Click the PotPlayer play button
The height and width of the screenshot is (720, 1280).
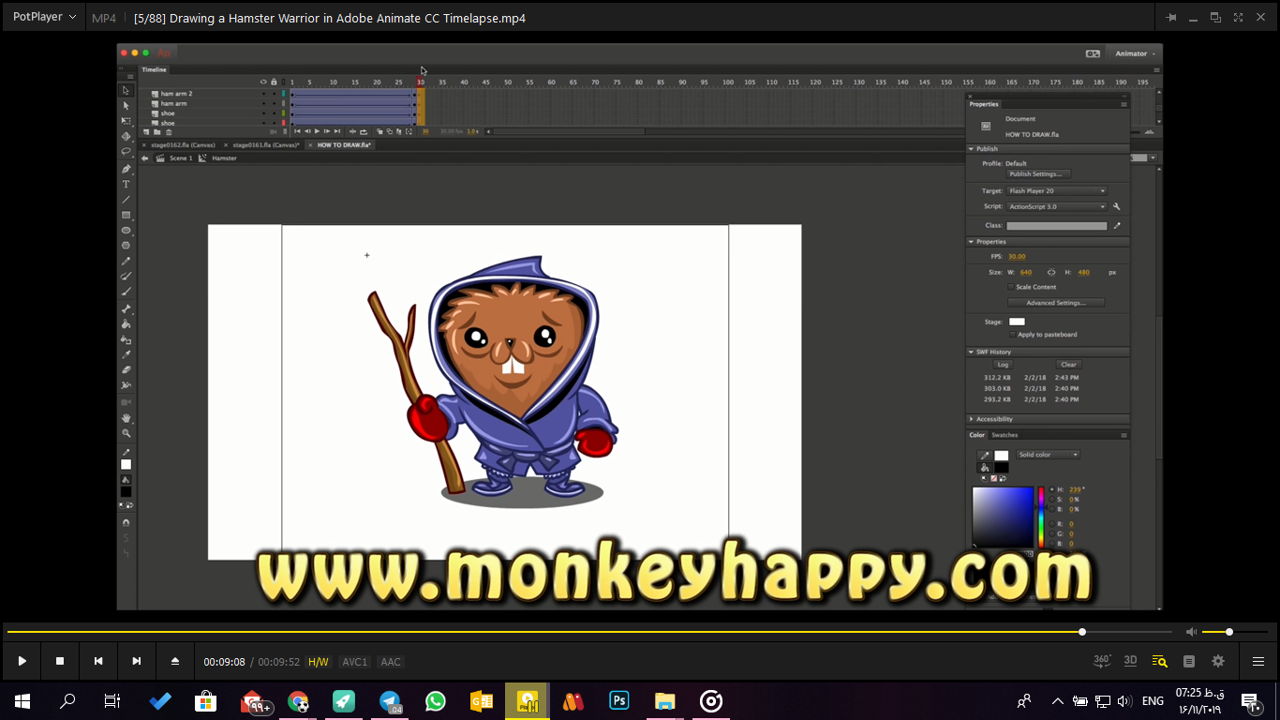coord(22,661)
